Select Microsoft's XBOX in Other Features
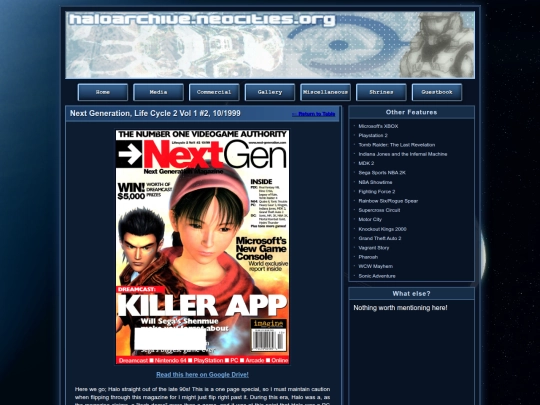 pos(378,126)
